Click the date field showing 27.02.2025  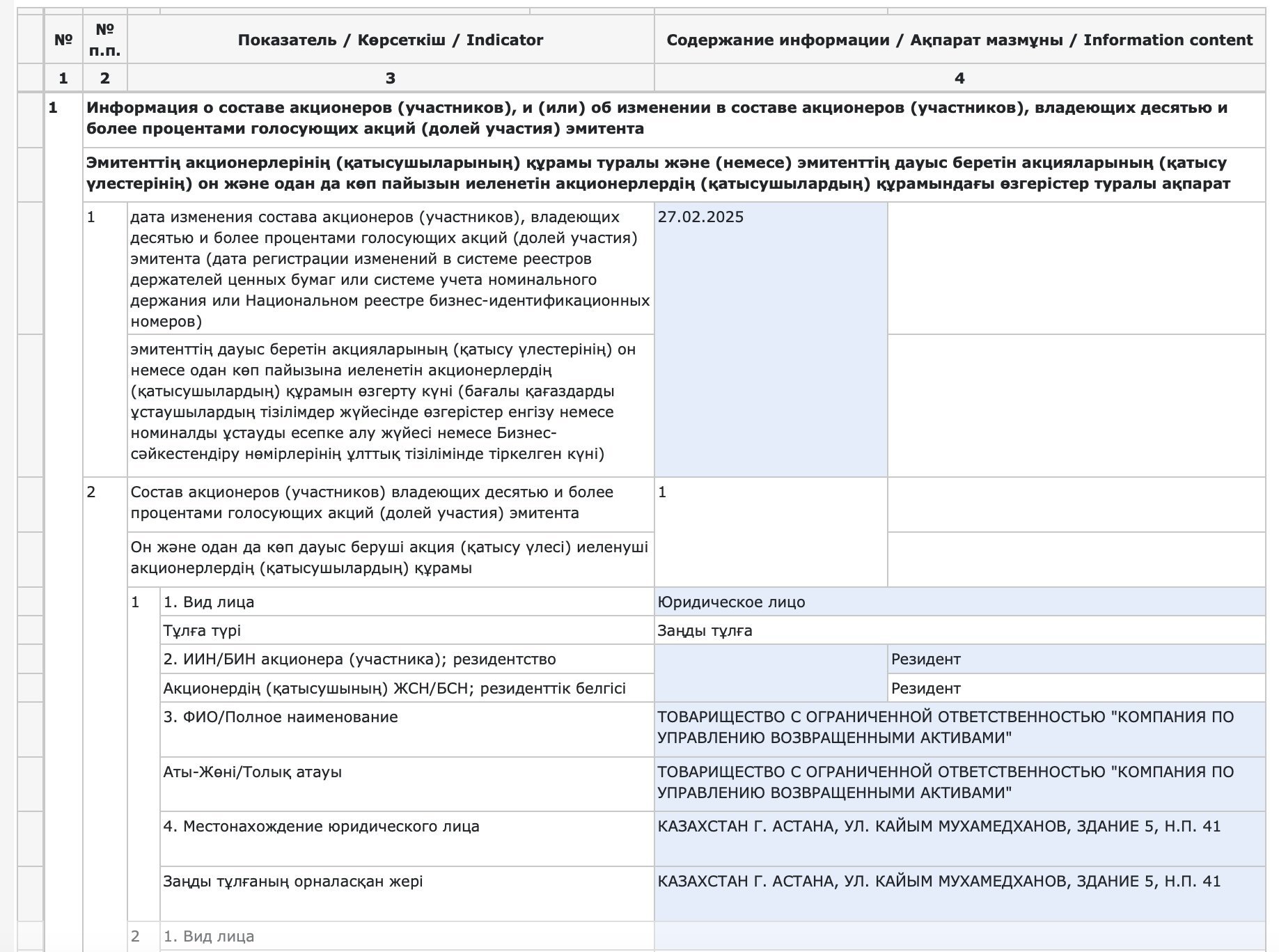pyautogui.click(x=770, y=339)
